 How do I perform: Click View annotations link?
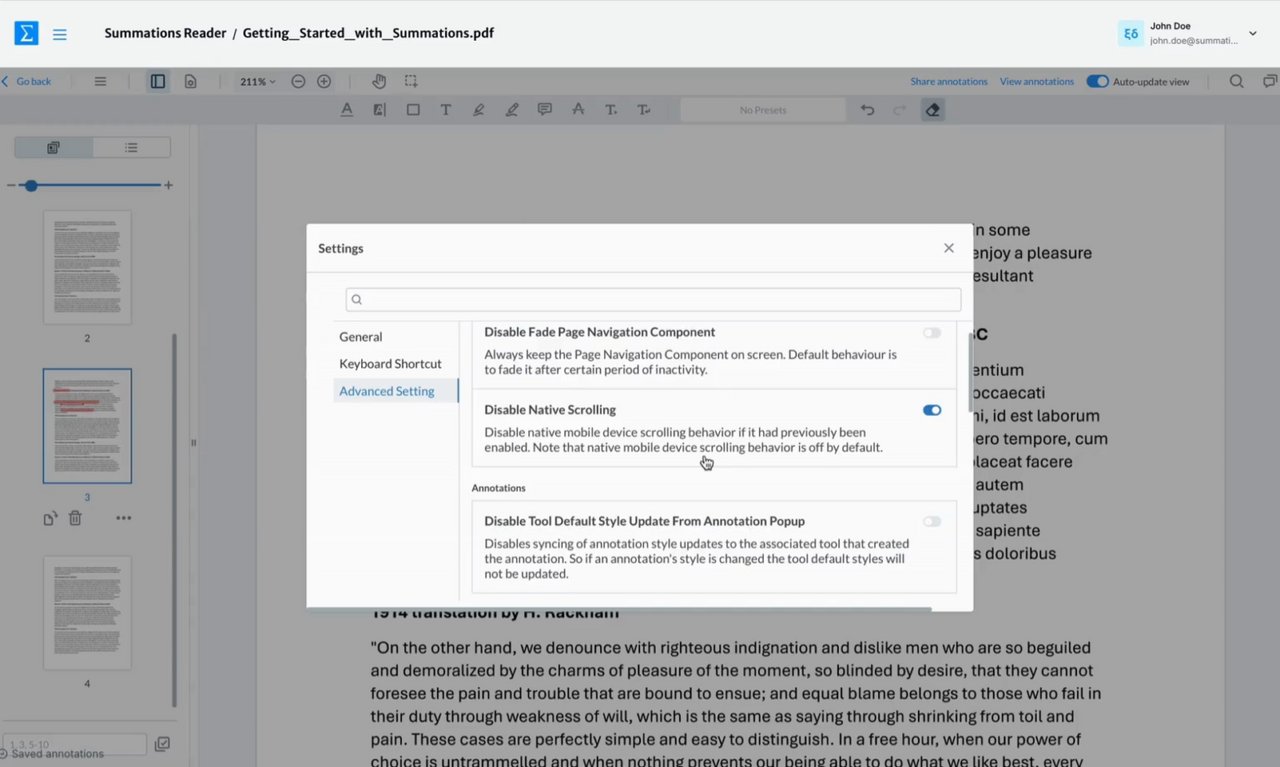(1037, 81)
